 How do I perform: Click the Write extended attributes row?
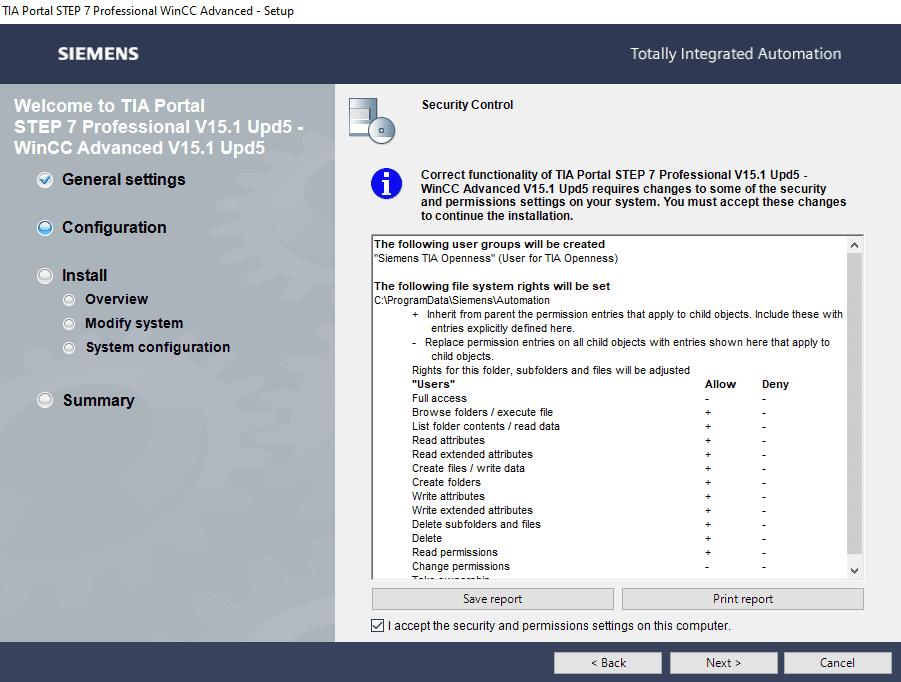coord(589,510)
